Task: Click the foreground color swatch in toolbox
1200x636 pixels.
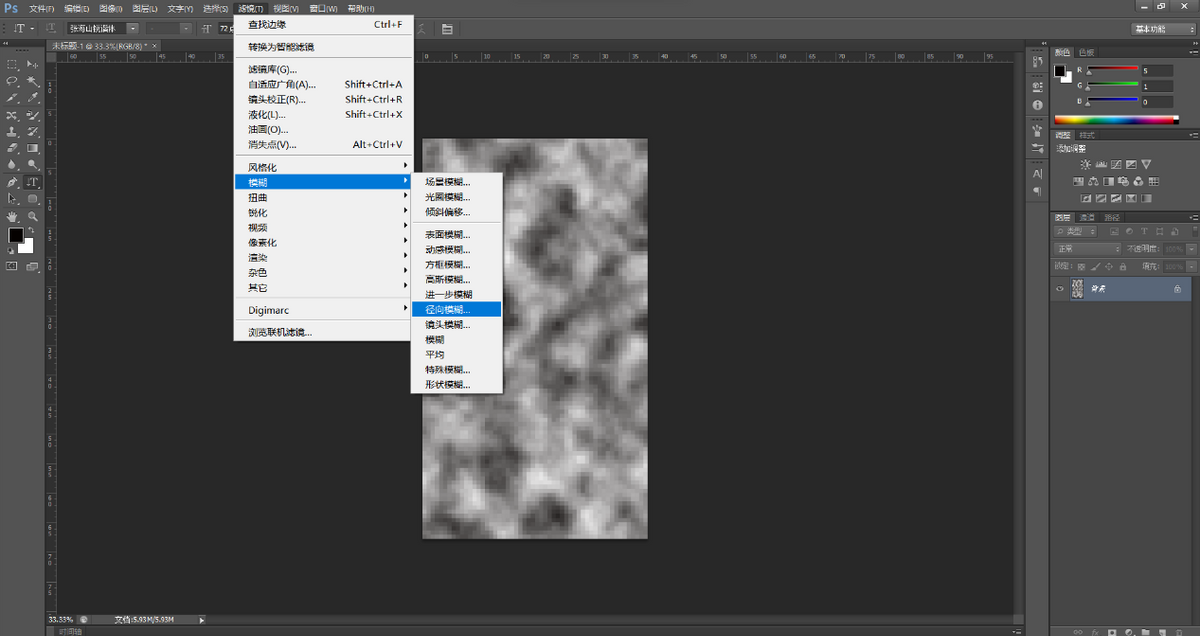Action: pos(16,235)
